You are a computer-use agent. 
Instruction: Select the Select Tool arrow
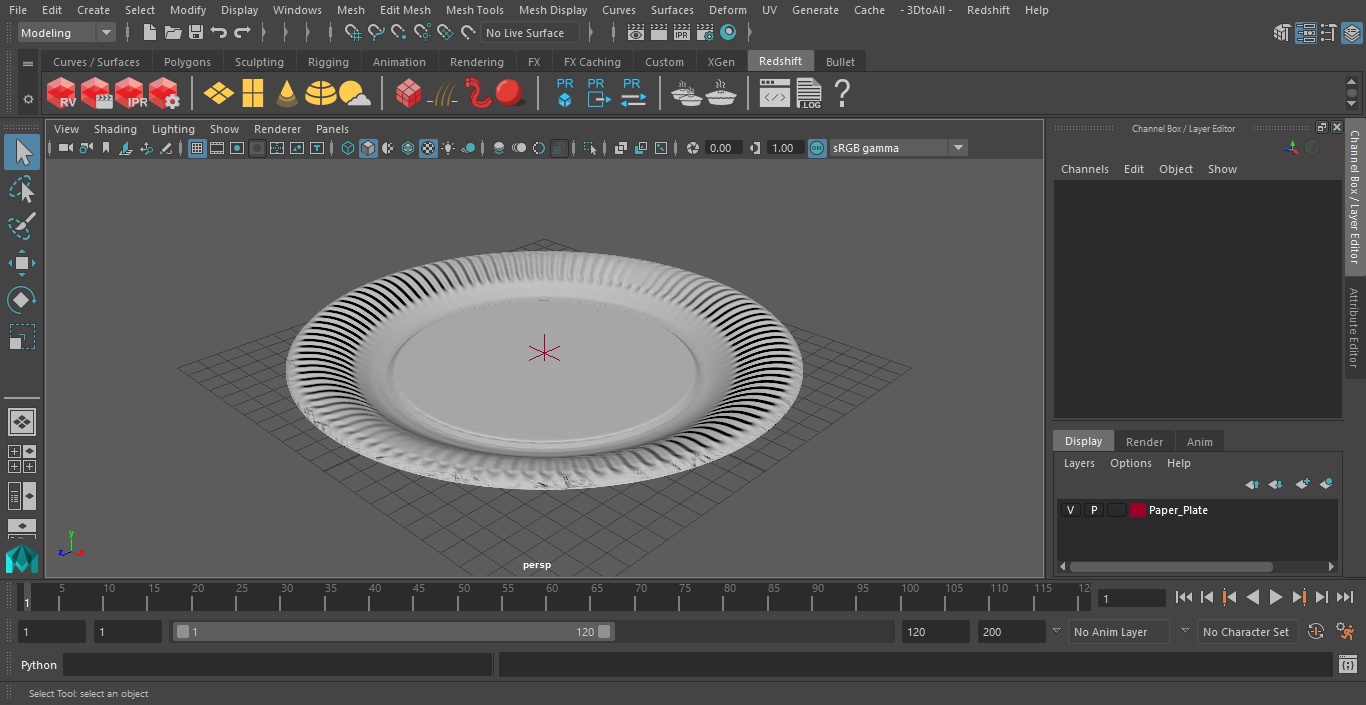pos(22,152)
